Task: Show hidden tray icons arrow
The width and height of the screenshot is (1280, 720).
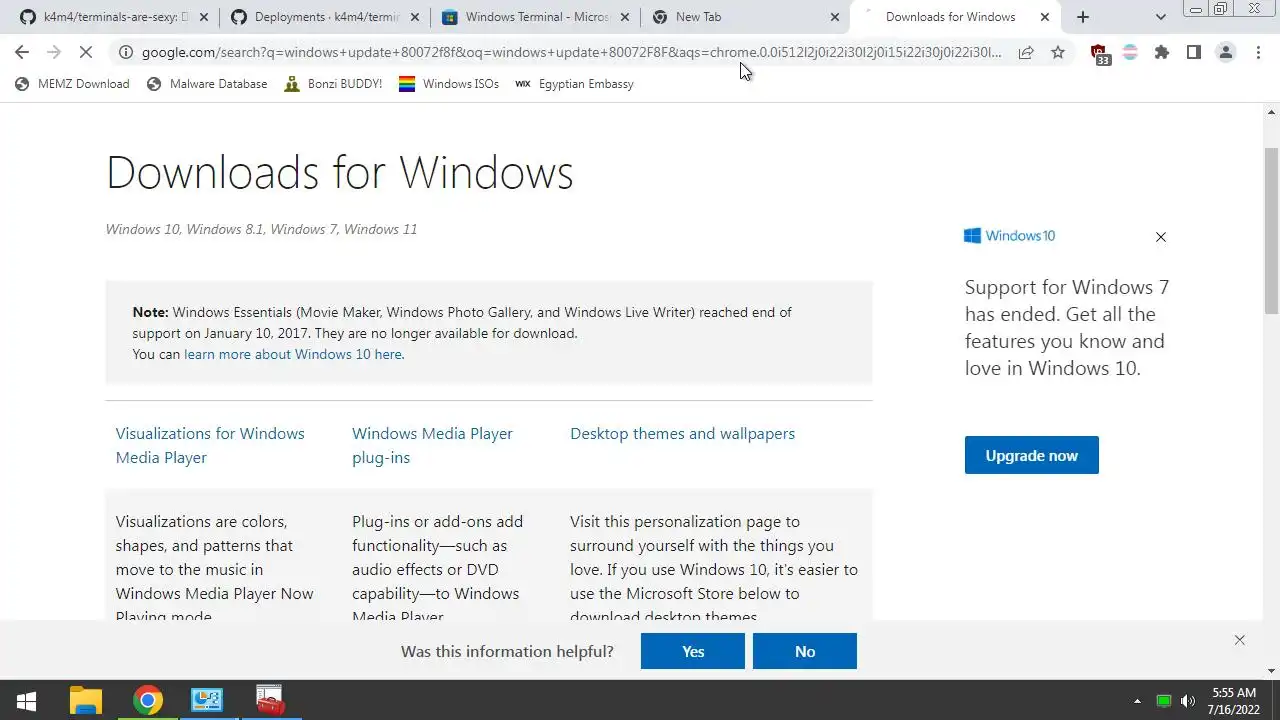Action: coord(1137,701)
